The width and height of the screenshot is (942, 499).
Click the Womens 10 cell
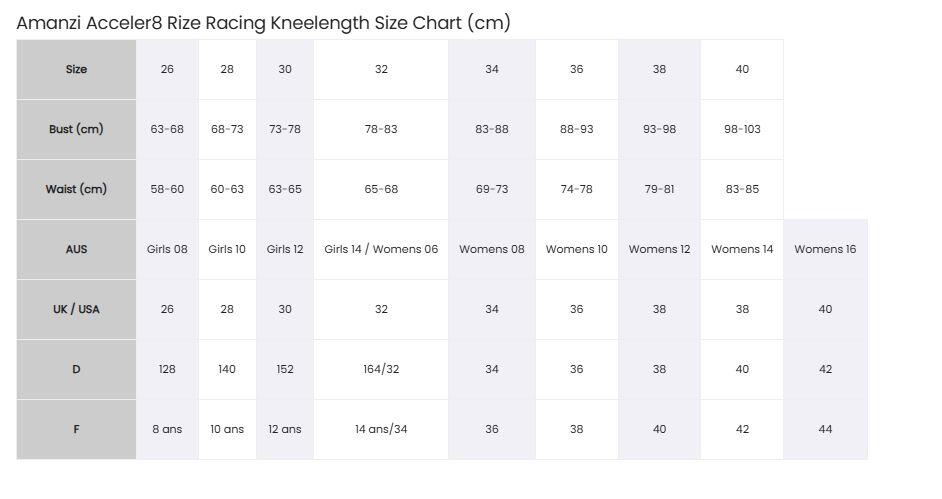[577, 250]
